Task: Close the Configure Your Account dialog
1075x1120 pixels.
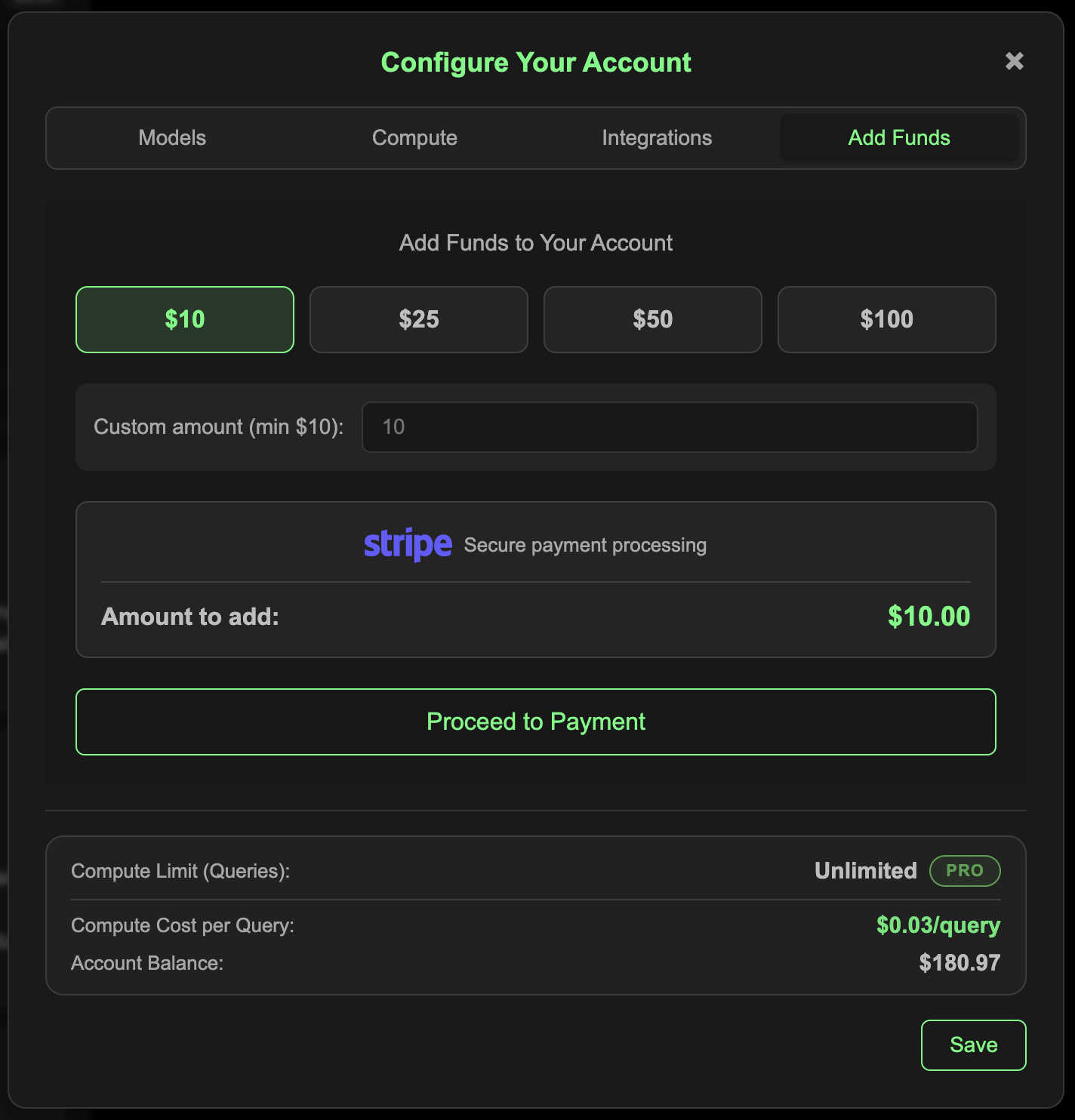Action: pyautogui.click(x=1015, y=61)
